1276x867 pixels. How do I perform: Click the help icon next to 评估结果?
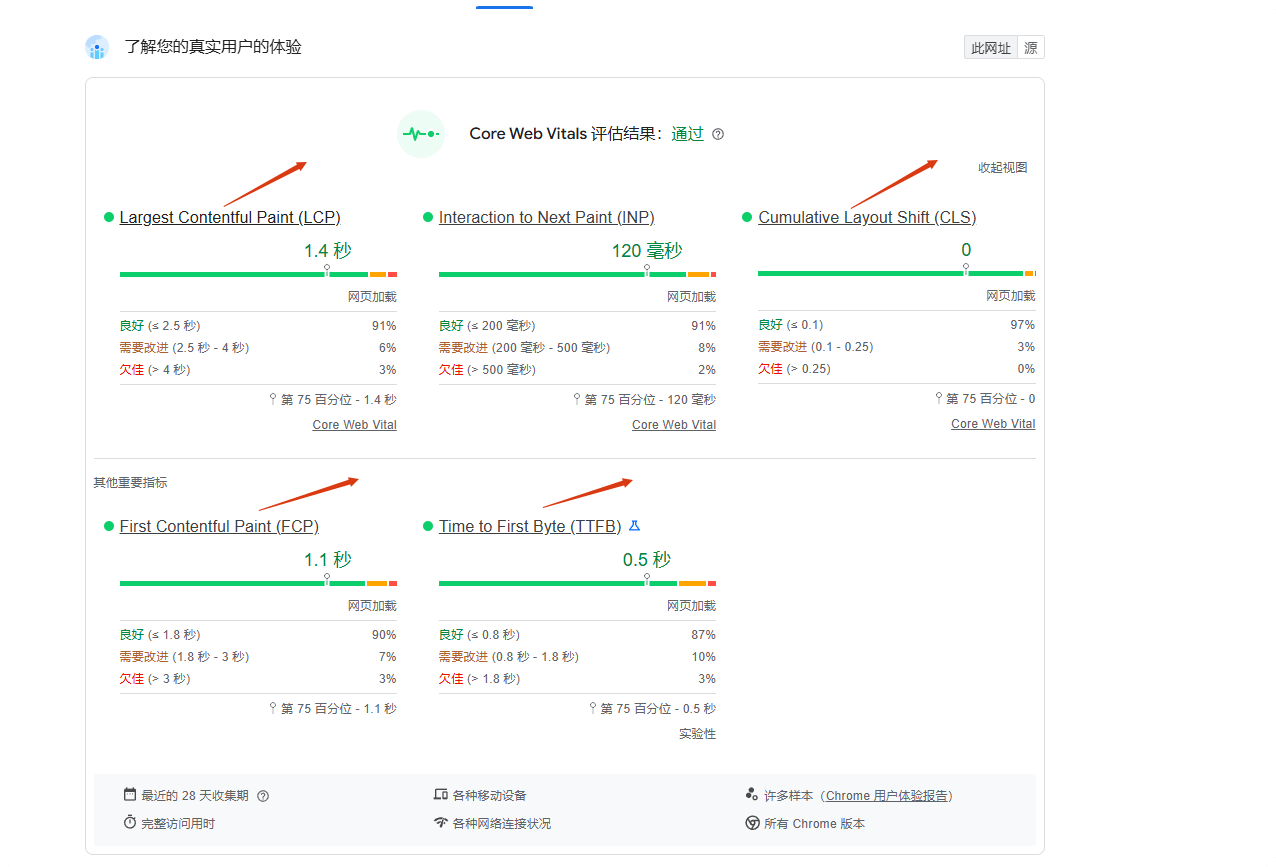(718, 133)
